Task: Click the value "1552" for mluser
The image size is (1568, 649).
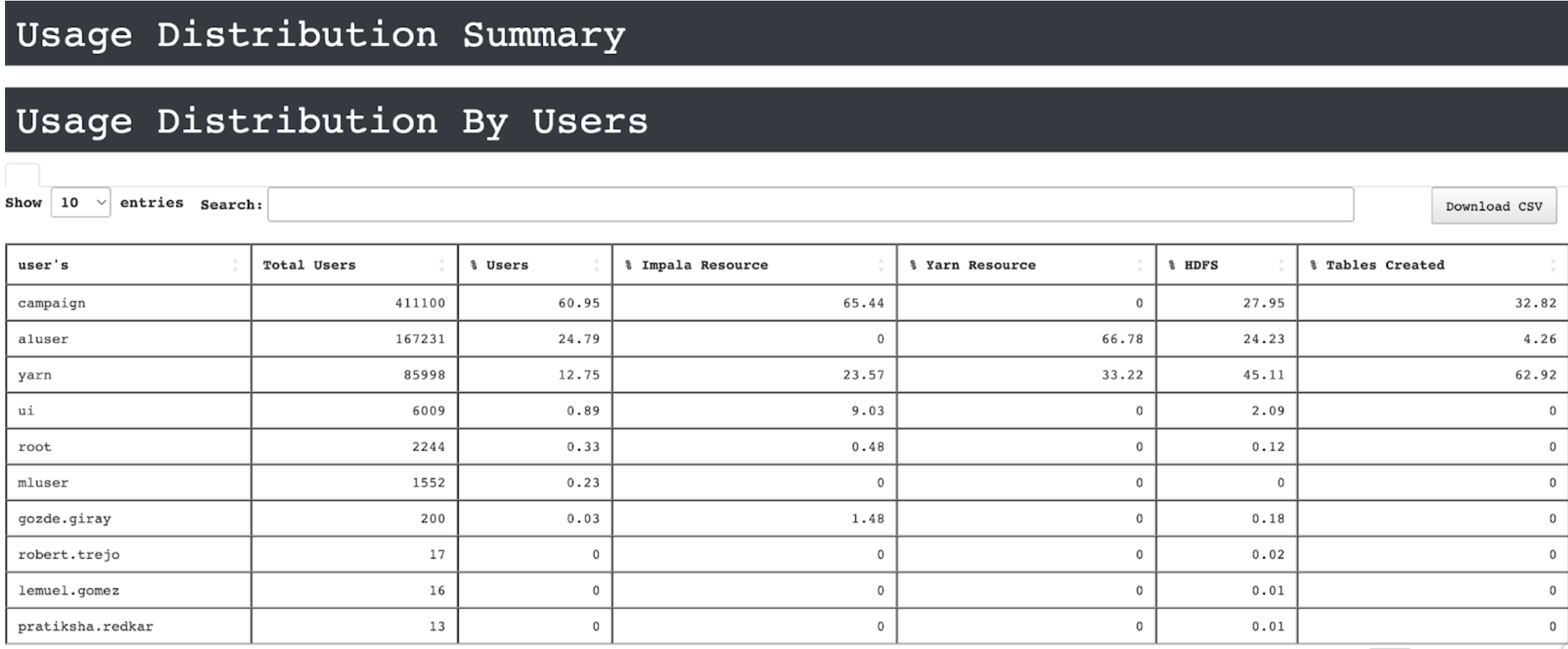Action: tap(429, 482)
